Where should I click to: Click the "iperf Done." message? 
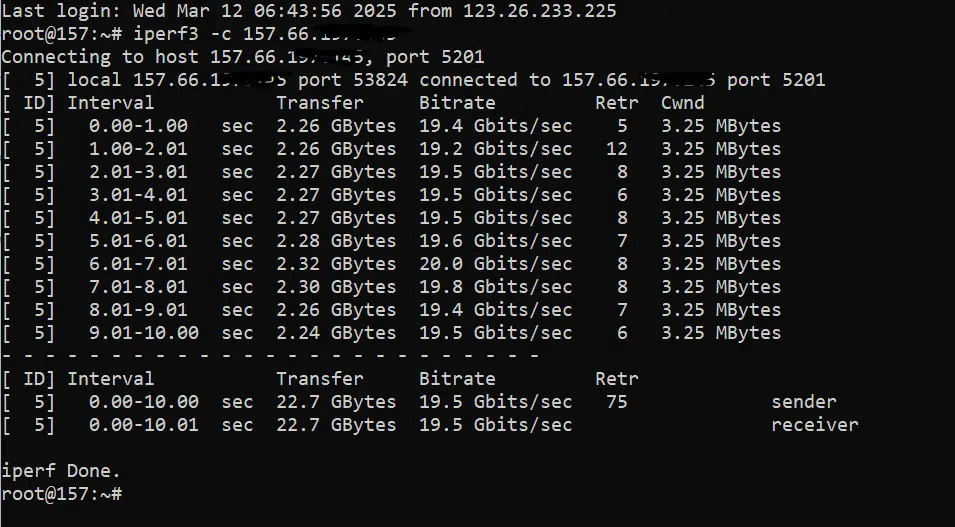61,471
